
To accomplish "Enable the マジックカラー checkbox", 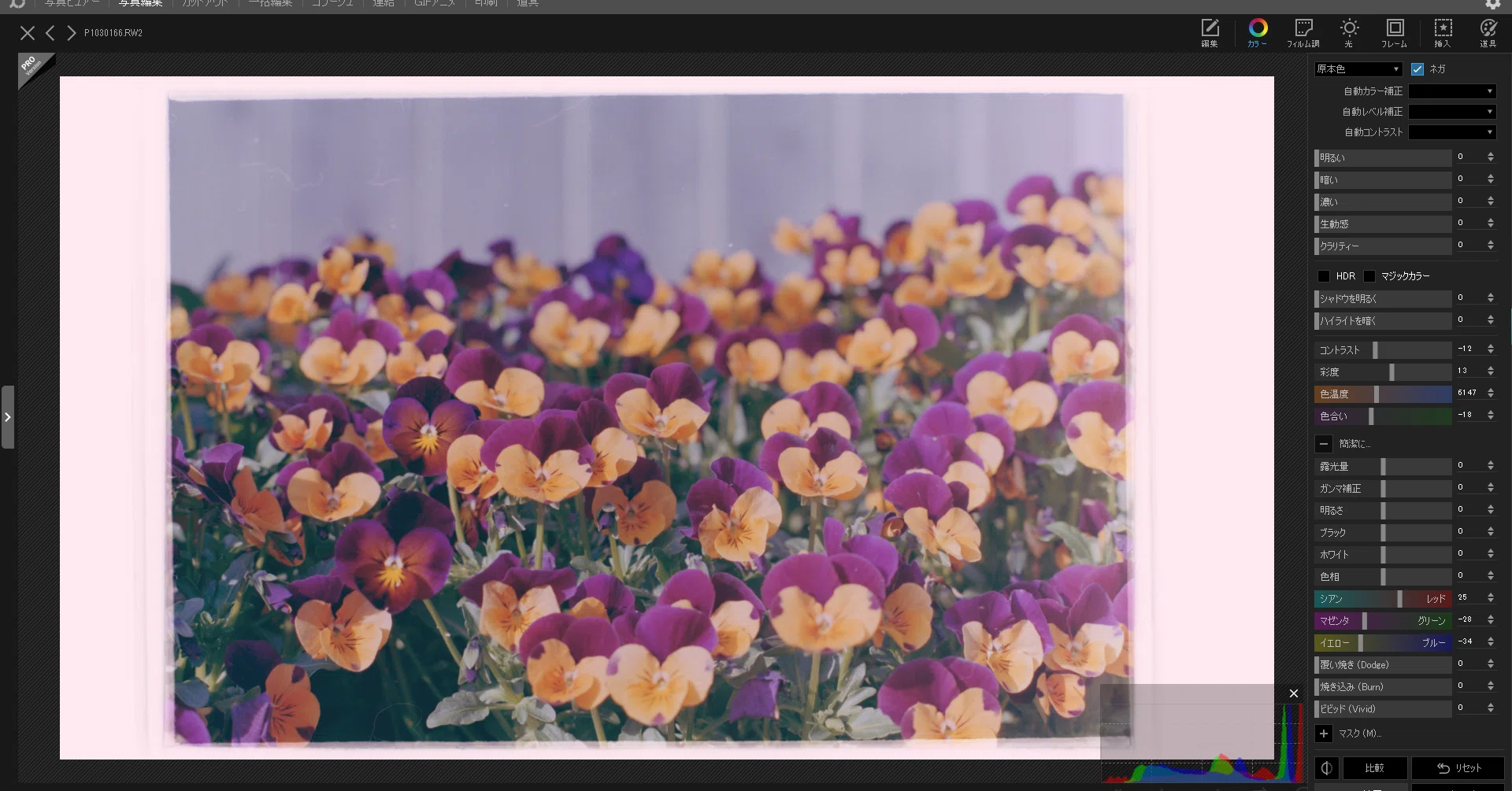I will [1369, 276].
